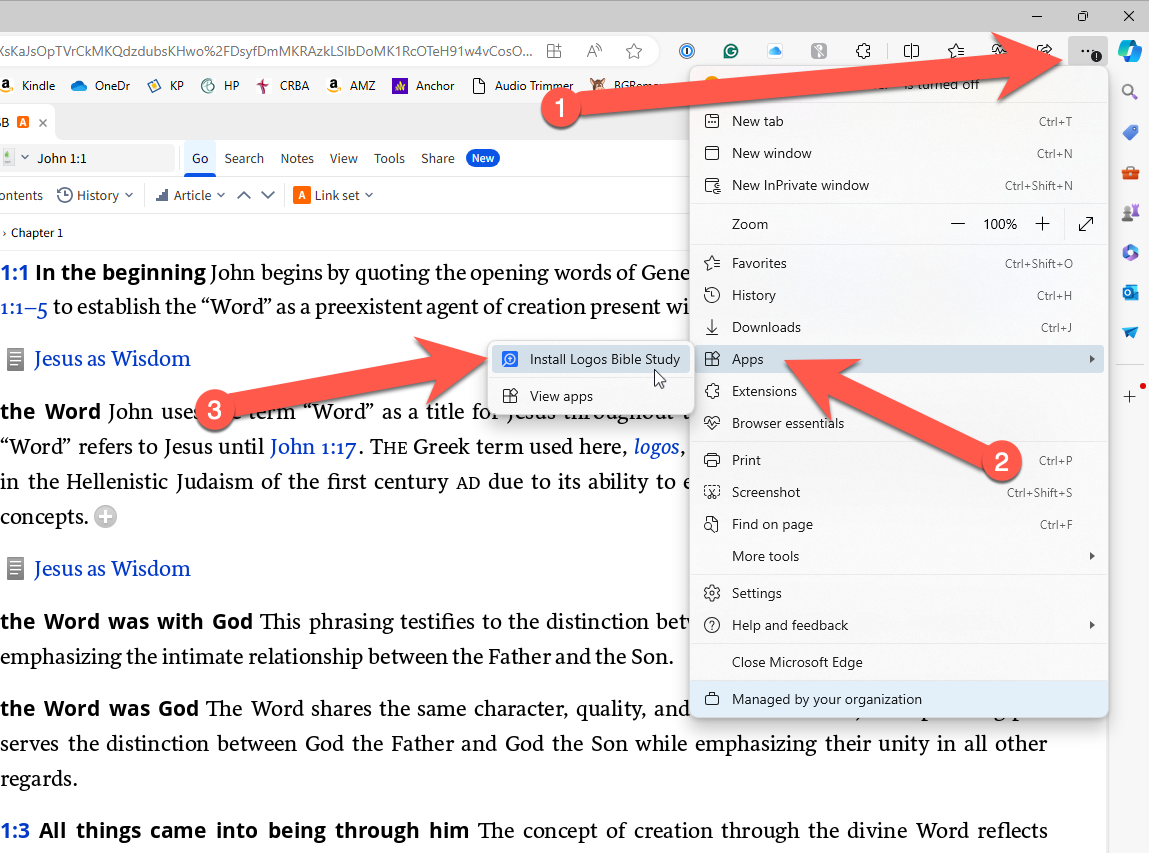Close the Logos browser tab
1149x853 pixels.
[x=43, y=122]
